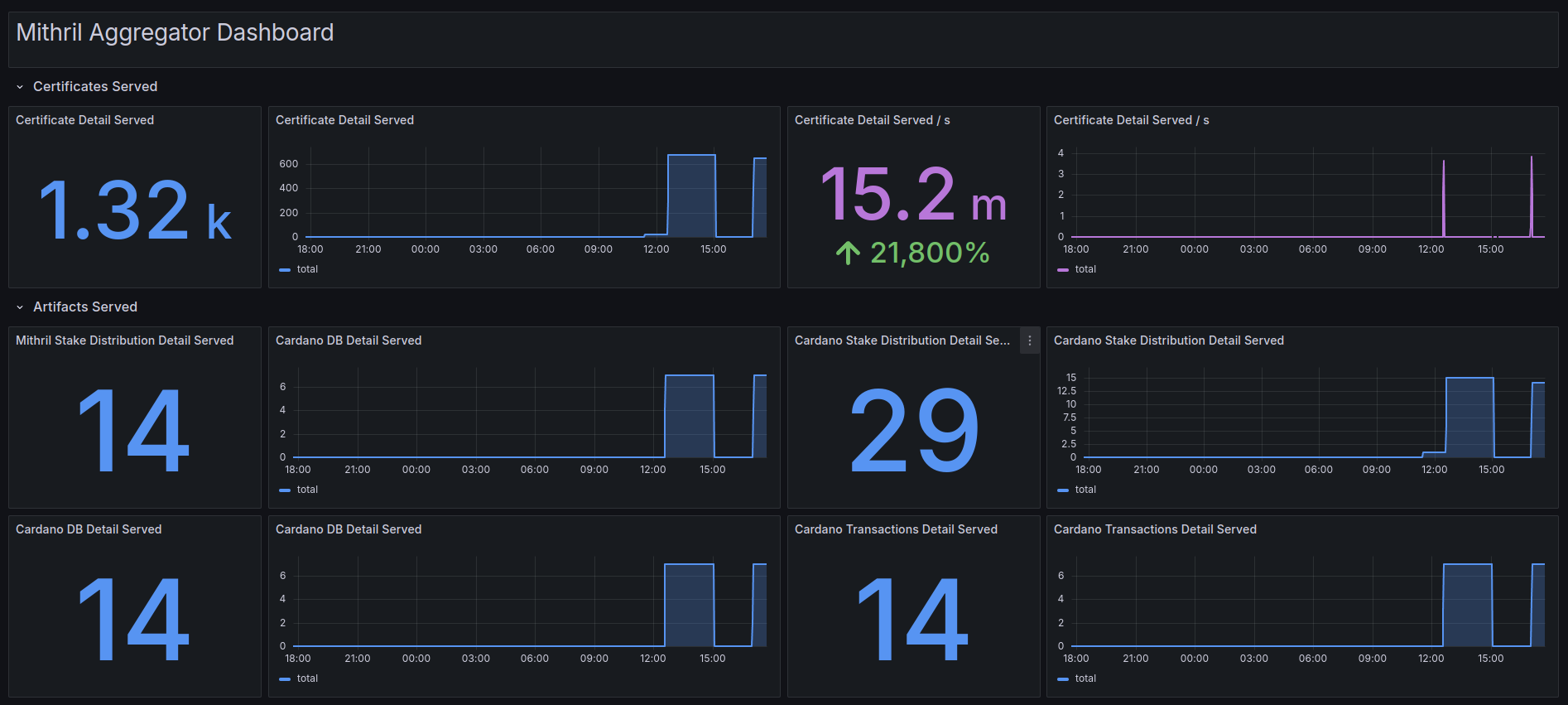Click the Cardano Stake Distribution chart plot area

[1315, 413]
